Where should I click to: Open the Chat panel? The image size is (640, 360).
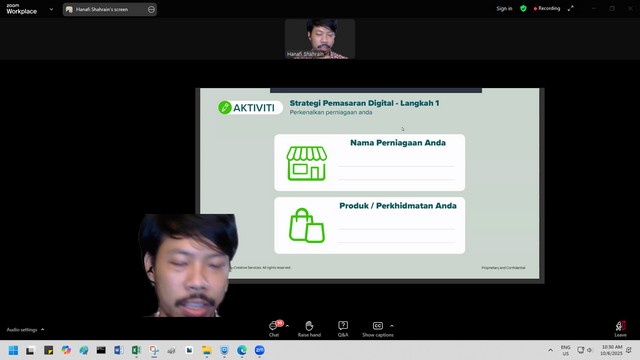pos(274,329)
